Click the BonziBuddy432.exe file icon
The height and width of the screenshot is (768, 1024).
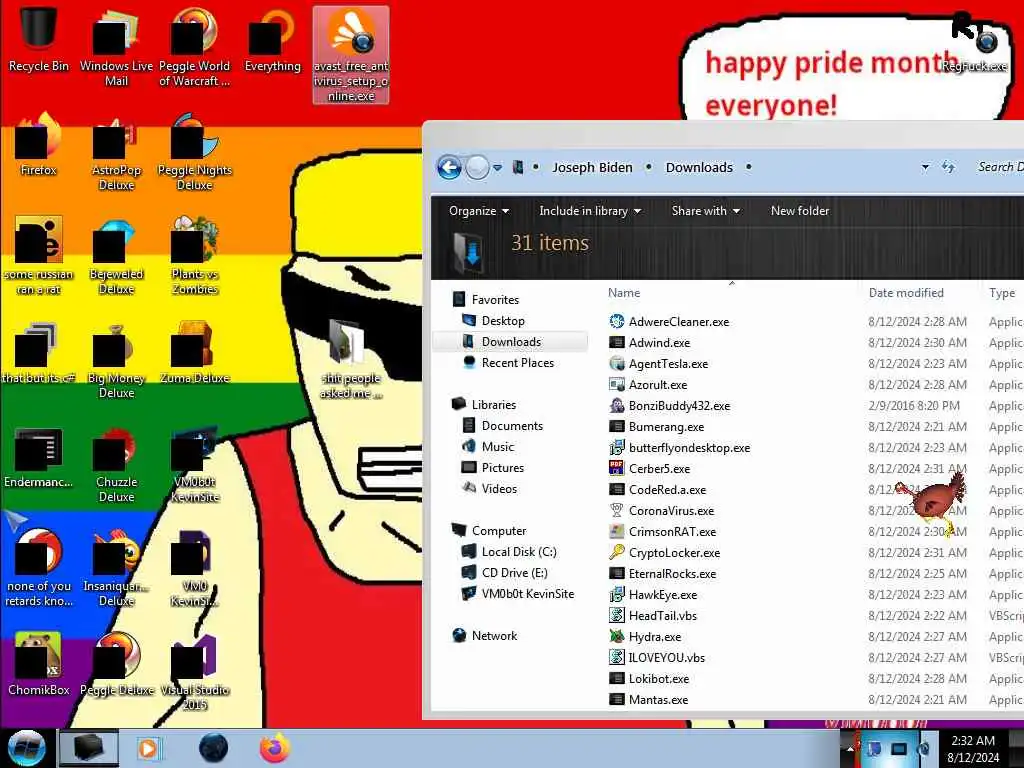(616, 406)
